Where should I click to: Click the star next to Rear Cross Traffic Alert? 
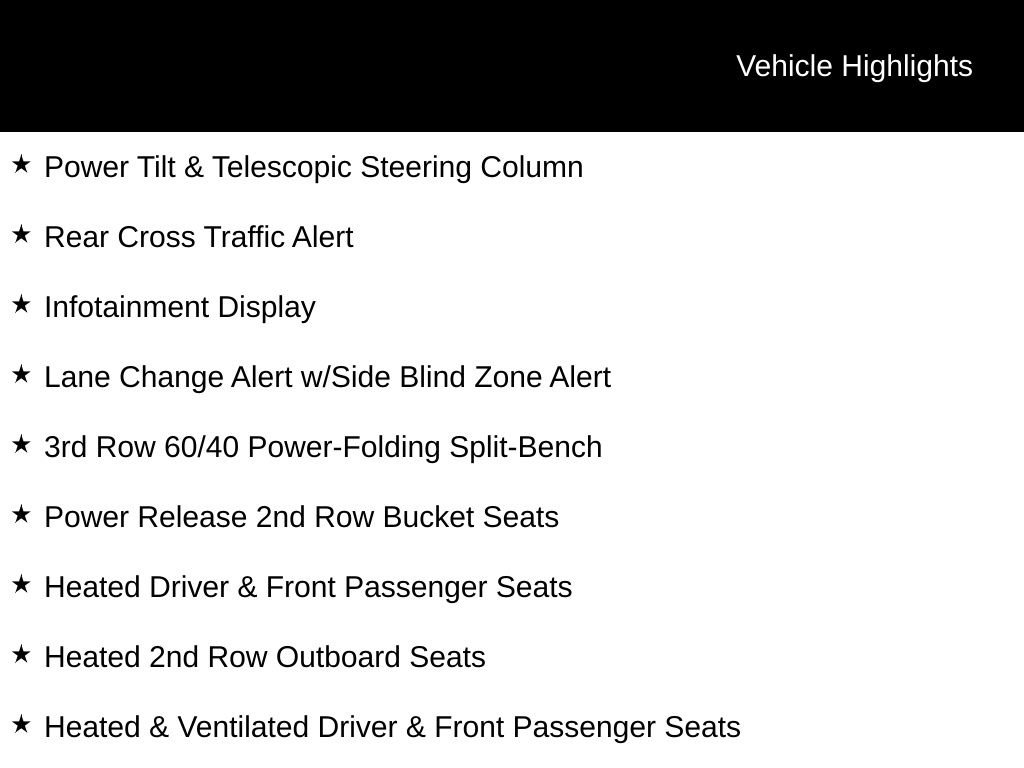[21, 234]
